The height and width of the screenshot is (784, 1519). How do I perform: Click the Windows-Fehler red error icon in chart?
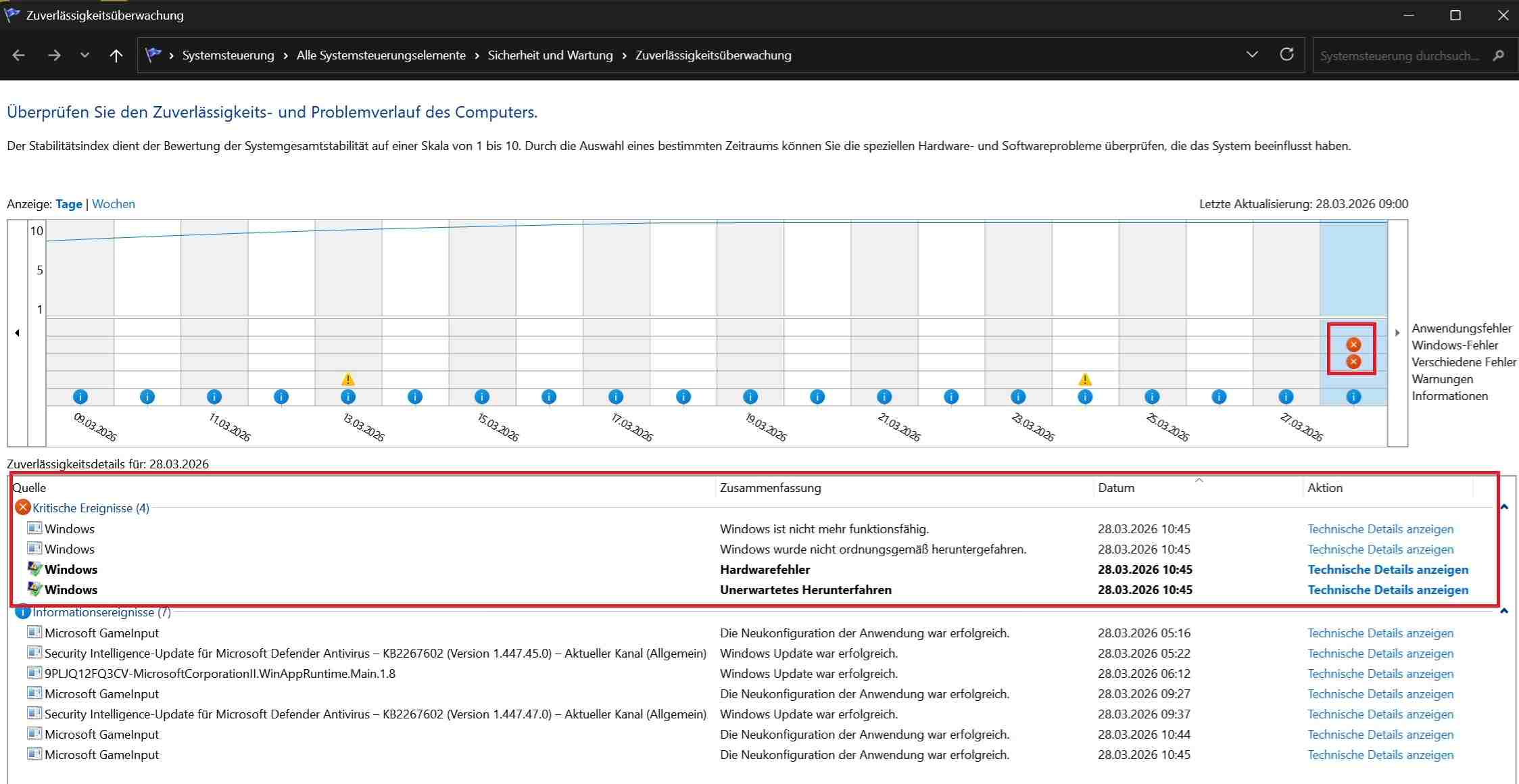point(1353,344)
